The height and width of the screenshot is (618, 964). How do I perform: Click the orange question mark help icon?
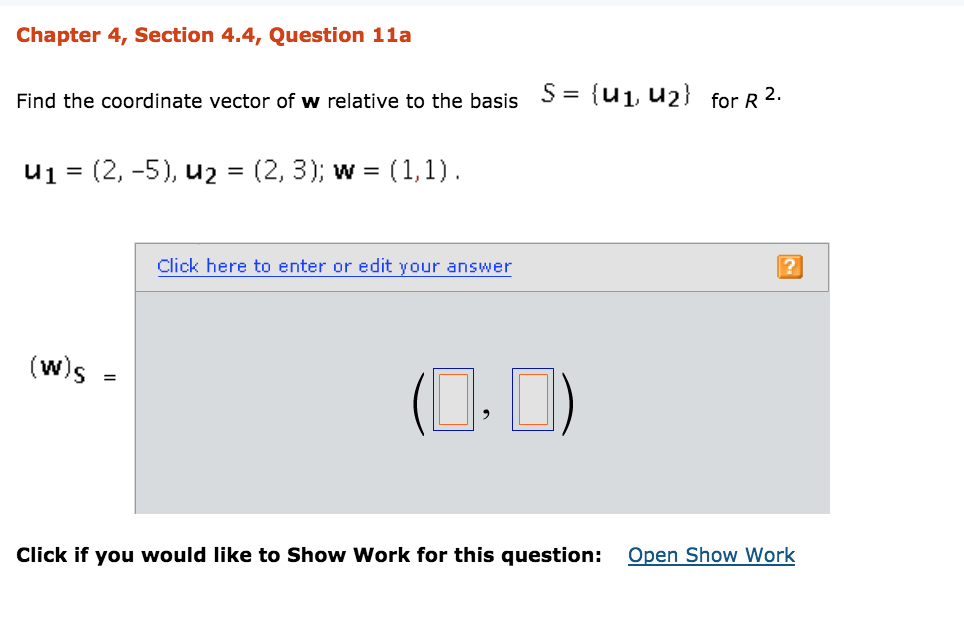[x=789, y=267]
